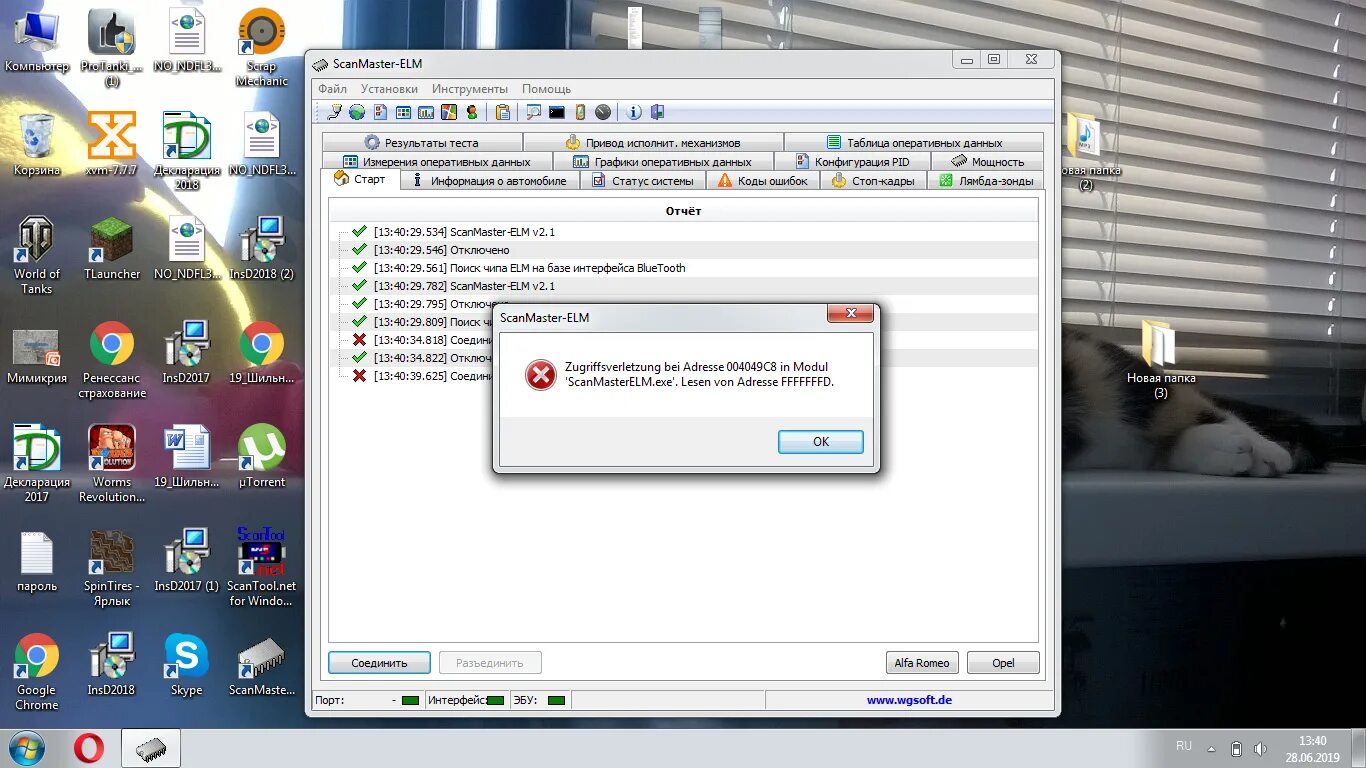The width and height of the screenshot is (1366, 768).
Task: Open the Файл menu
Action: [333, 89]
